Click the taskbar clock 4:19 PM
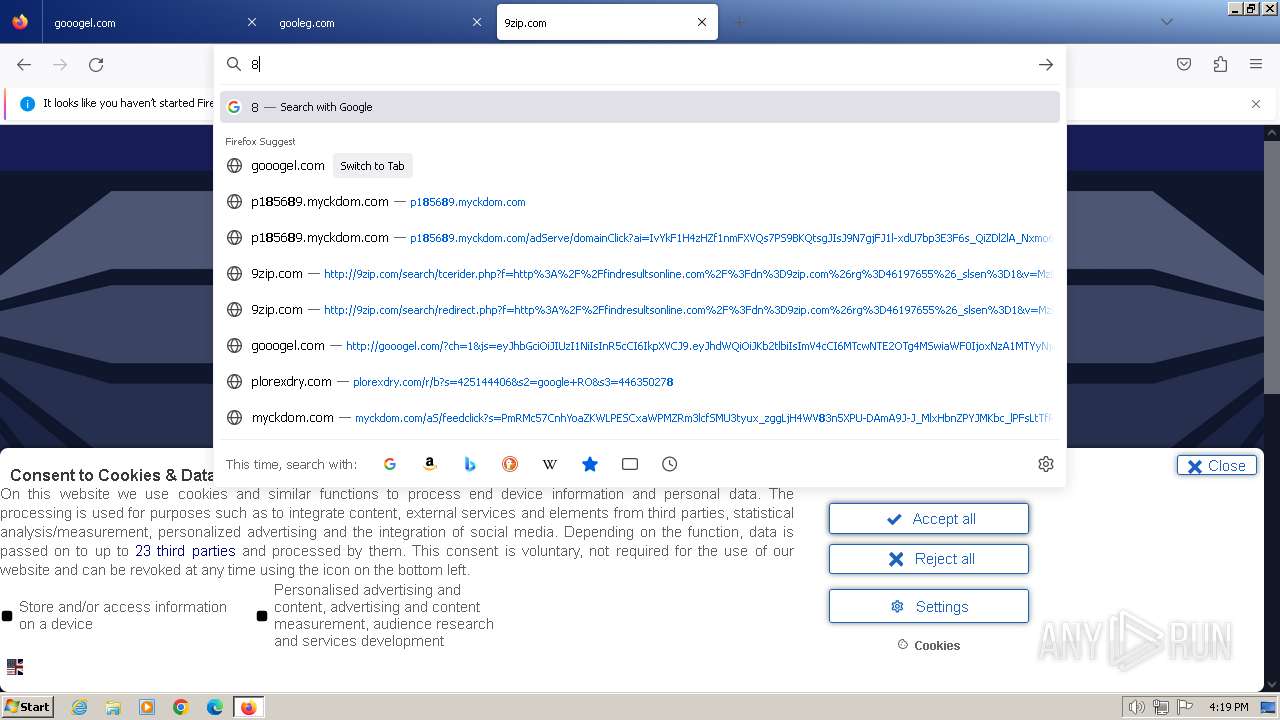The height and width of the screenshot is (720, 1280). coord(1228,707)
